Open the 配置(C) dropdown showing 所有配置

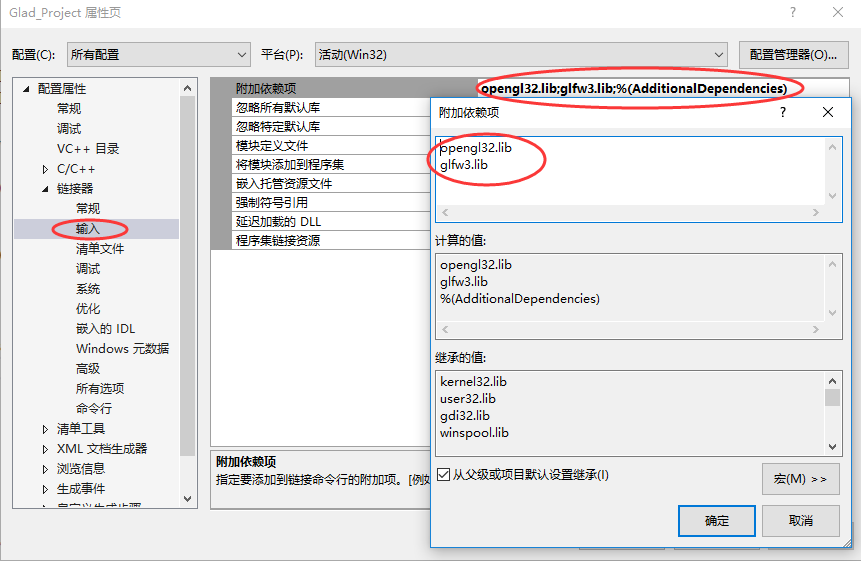[x=159, y=54]
